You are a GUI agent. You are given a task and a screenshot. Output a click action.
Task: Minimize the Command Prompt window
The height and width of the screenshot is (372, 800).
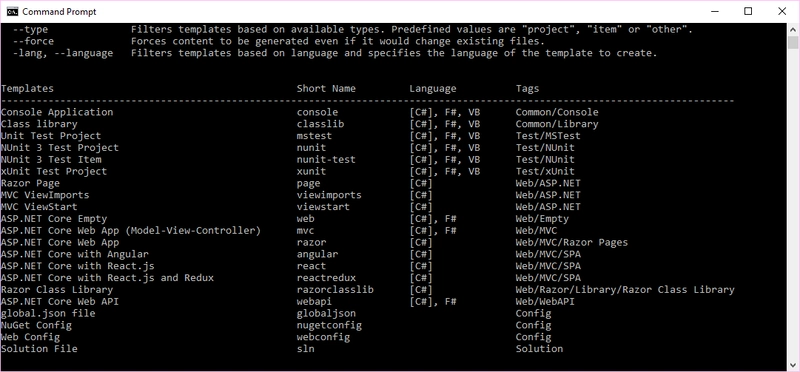point(714,11)
